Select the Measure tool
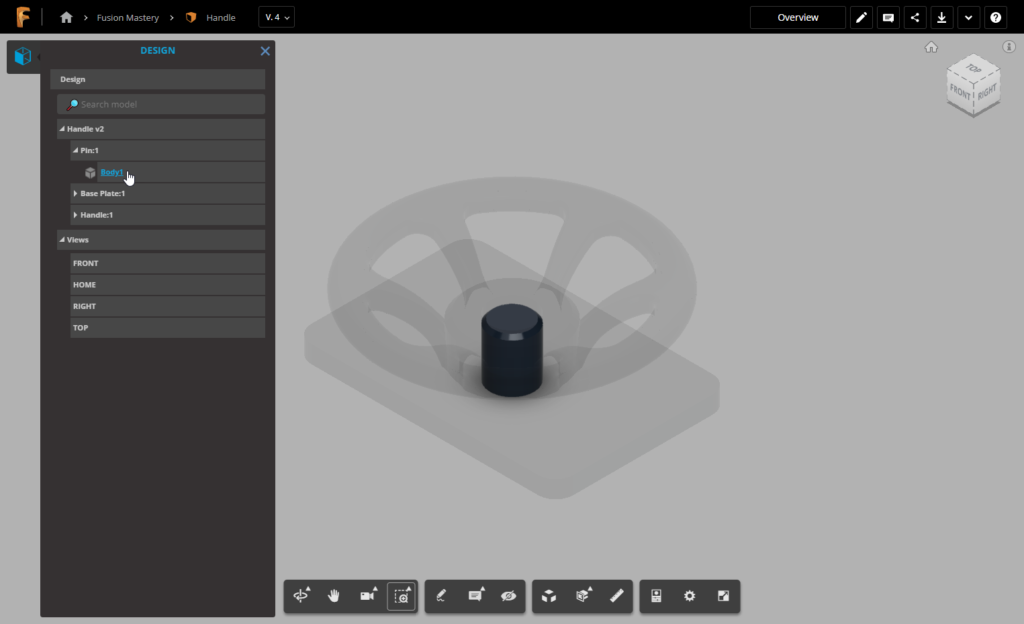The image size is (1024, 624). click(617, 596)
